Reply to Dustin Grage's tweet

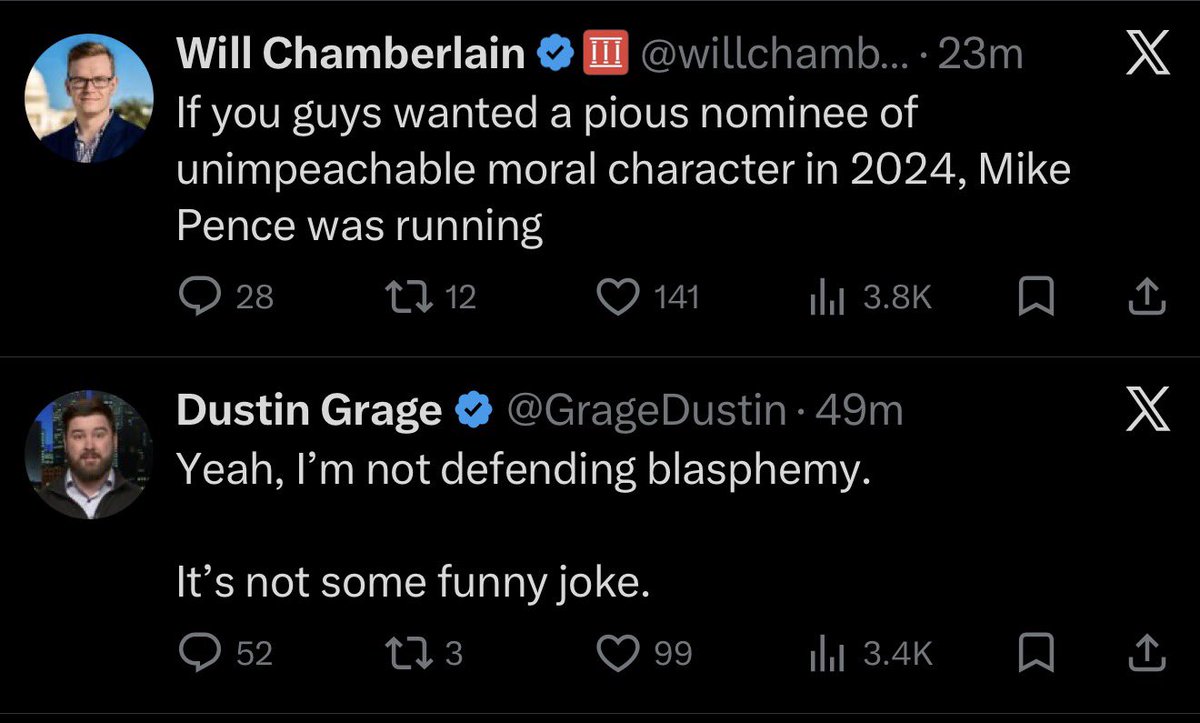click(195, 654)
